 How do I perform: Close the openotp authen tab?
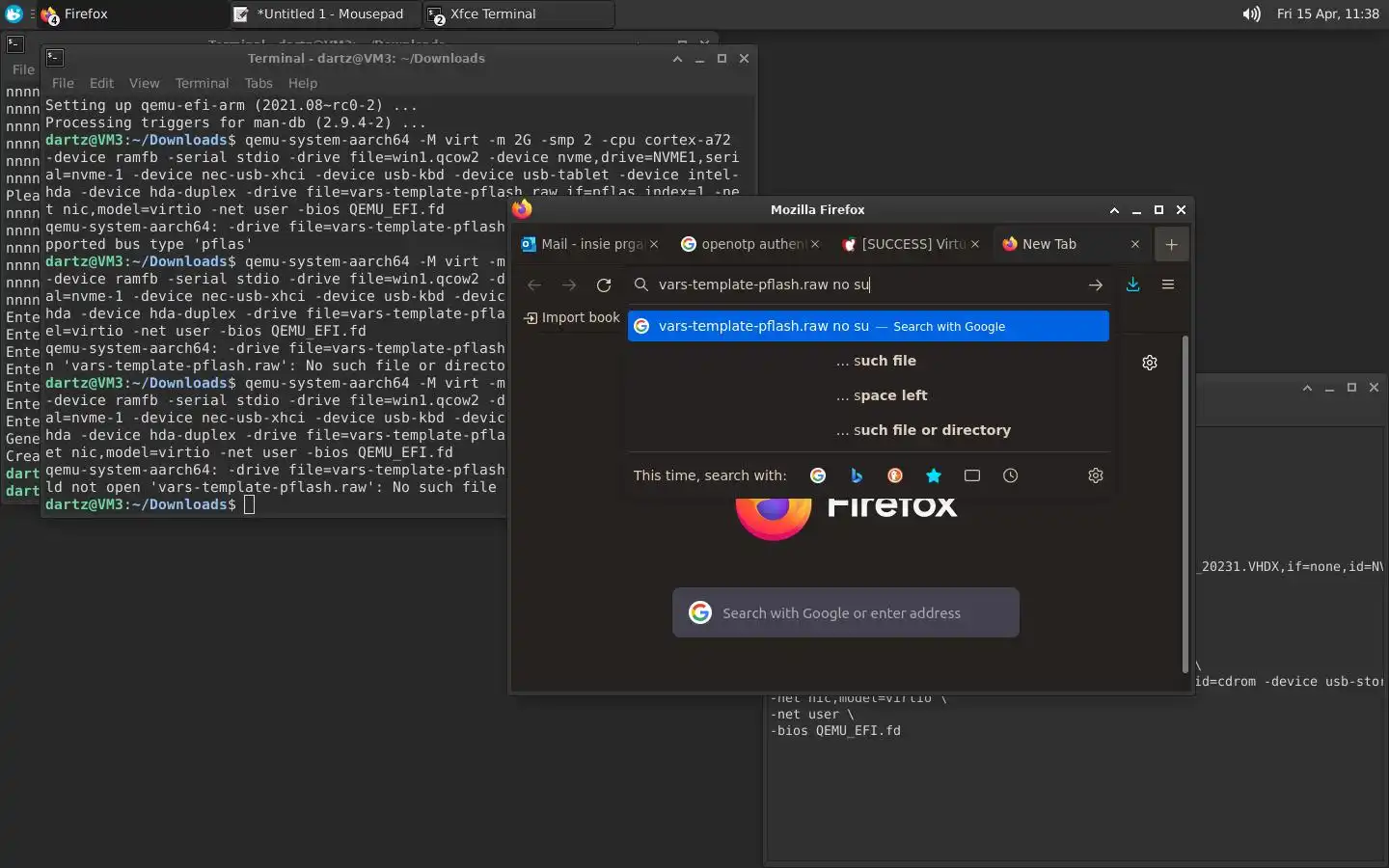coord(815,244)
